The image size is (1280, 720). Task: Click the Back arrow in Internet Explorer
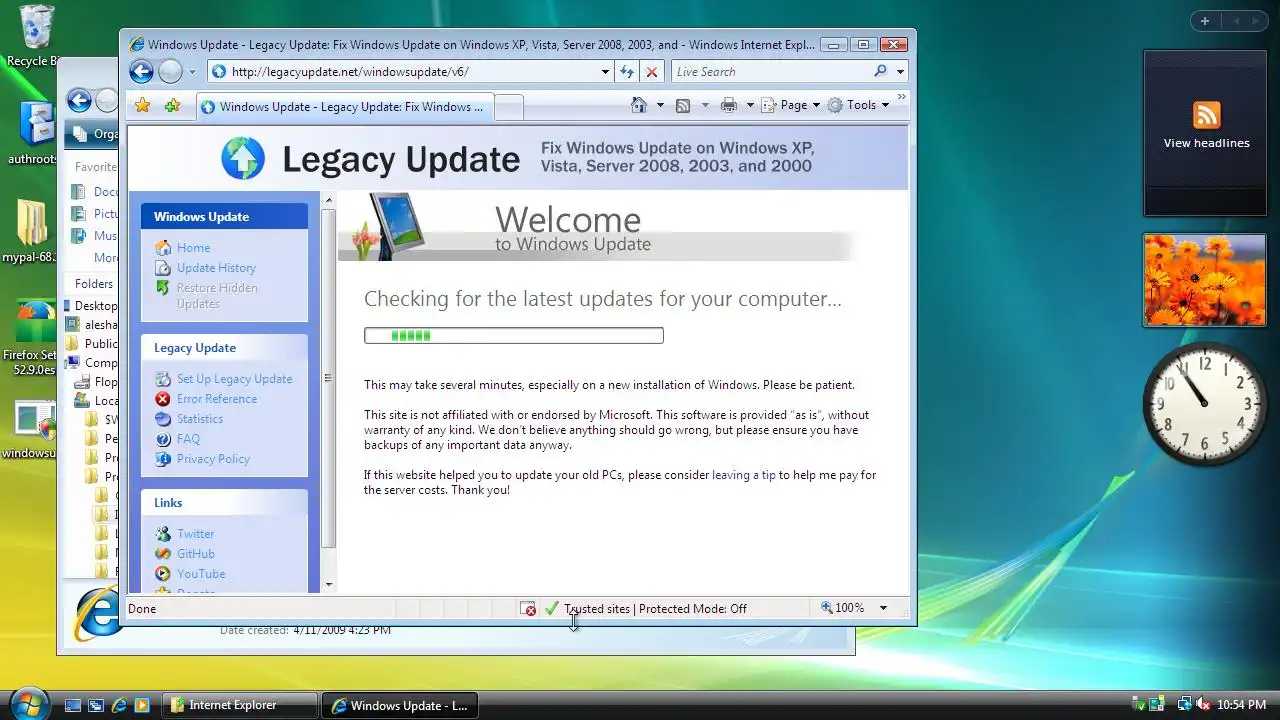[141, 71]
